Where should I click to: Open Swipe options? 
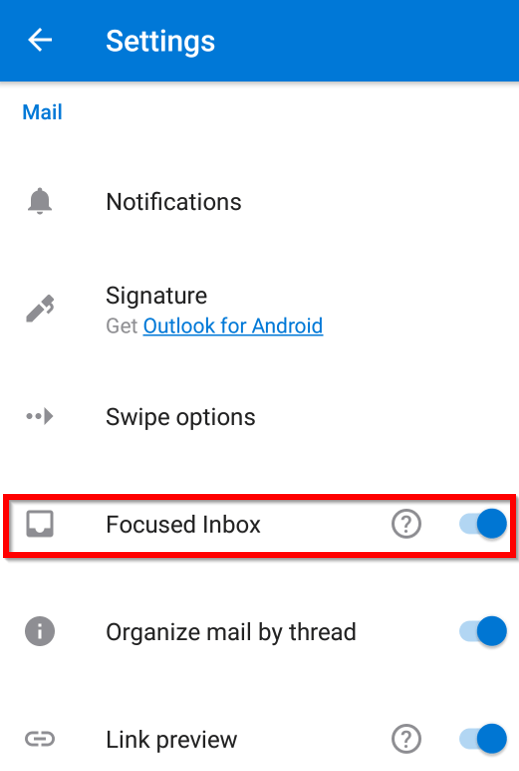click(260, 417)
